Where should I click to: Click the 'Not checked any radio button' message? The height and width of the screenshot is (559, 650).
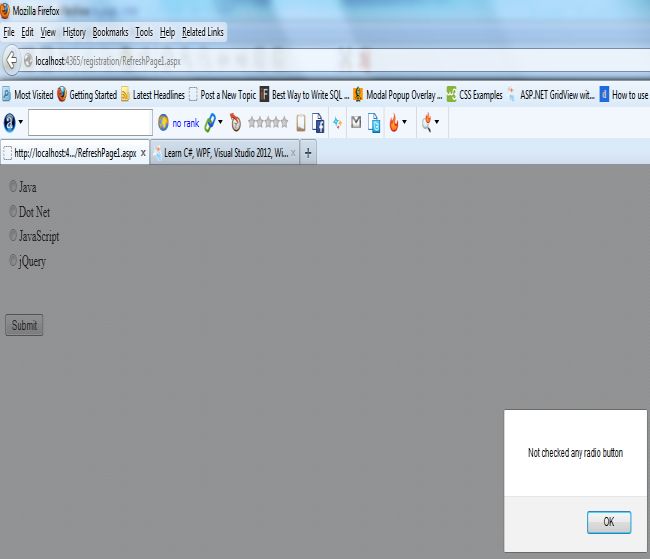[575, 453]
